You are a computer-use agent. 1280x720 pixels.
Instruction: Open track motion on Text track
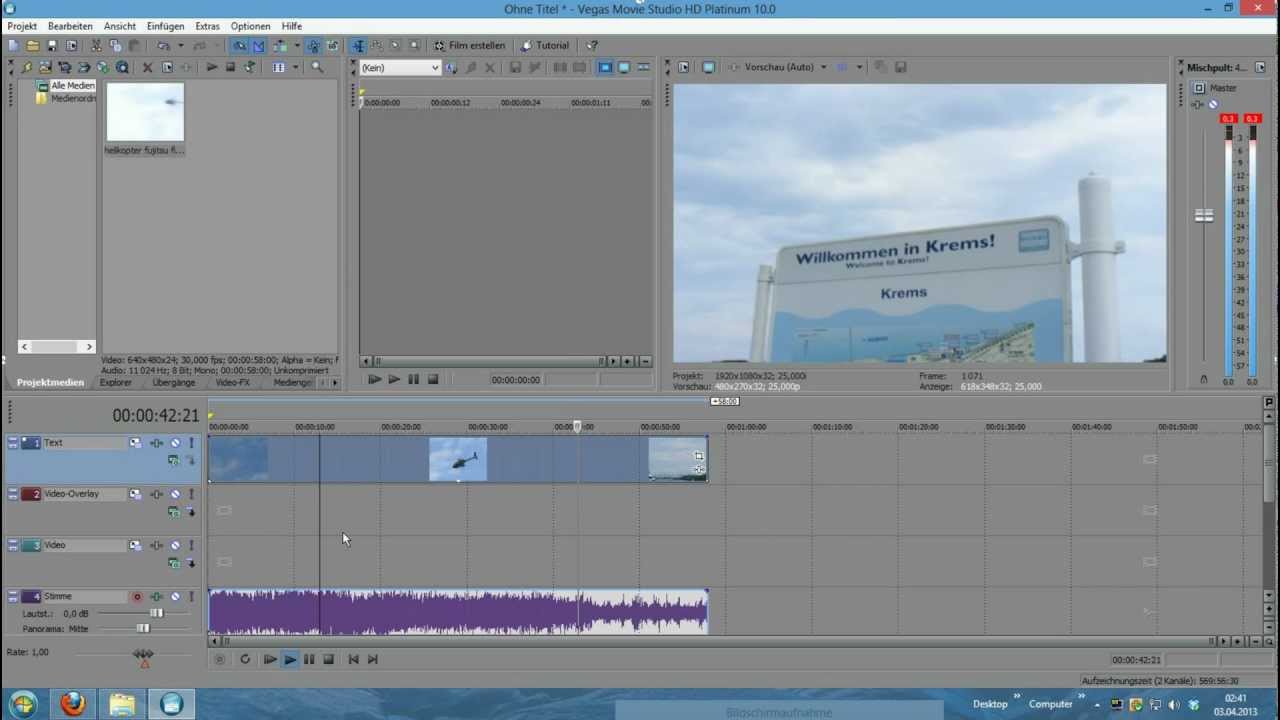[x=135, y=443]
